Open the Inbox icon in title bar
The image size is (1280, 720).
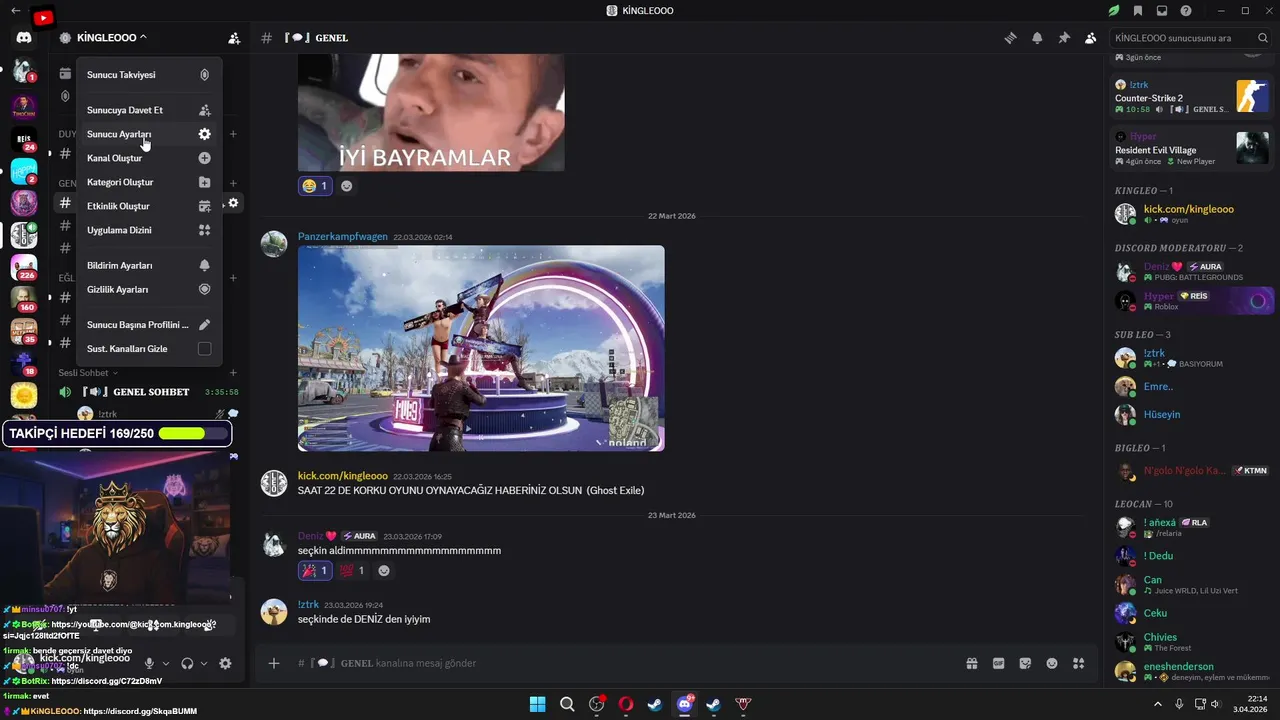(1161, 11)
